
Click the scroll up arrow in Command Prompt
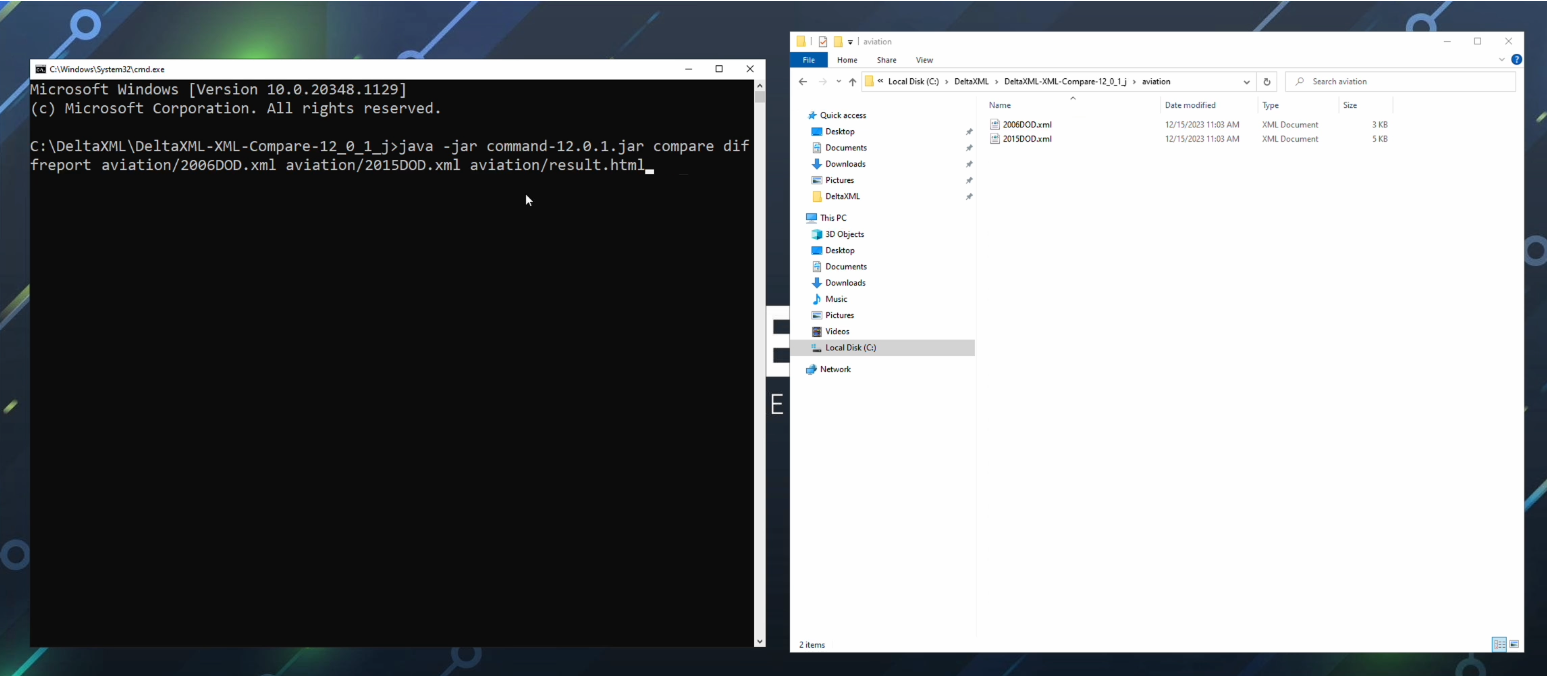coord(760,86)
